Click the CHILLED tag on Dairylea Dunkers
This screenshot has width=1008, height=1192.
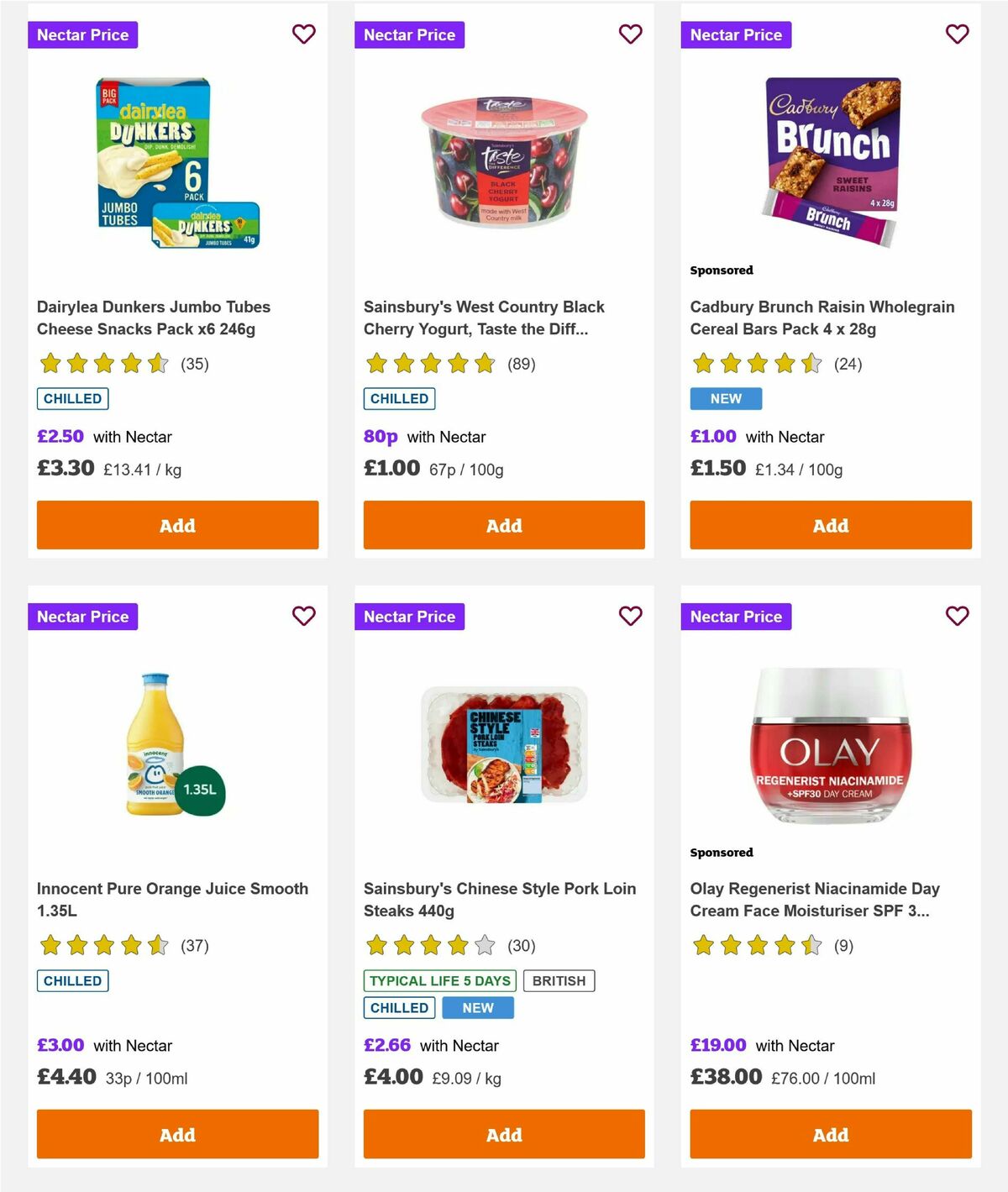[72, 398]
